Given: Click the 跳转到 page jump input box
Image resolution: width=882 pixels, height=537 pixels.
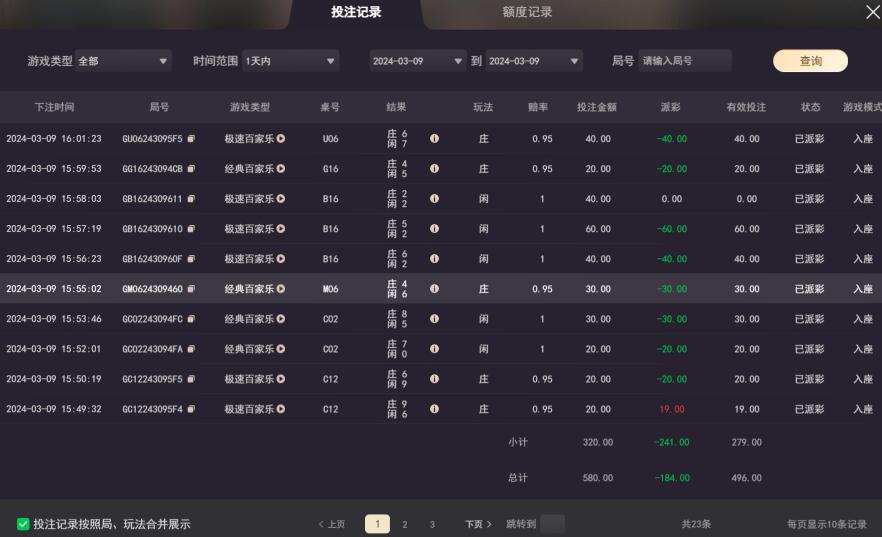Looking at the screenshot, I should pyautogui.click(x=552, y=524).
